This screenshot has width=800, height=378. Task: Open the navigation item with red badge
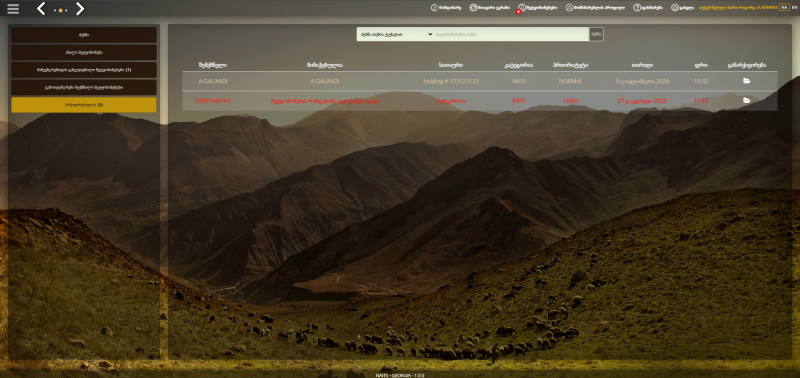click(x=538, y=8)
